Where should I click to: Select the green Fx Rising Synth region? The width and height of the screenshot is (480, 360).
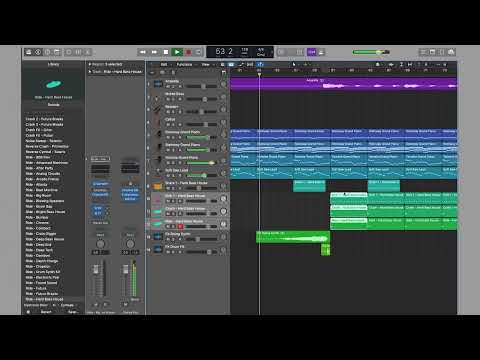(293, 237)
